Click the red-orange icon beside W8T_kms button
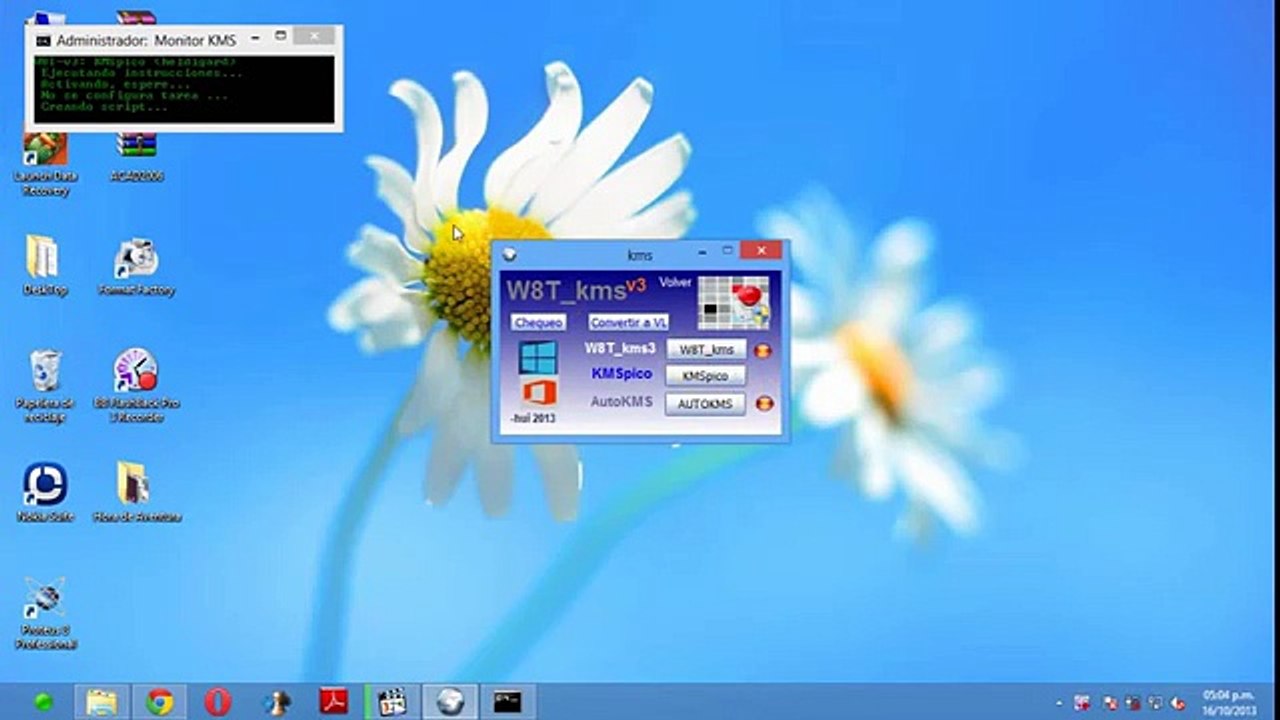The image size is (1280, 720). click(764, 350)
